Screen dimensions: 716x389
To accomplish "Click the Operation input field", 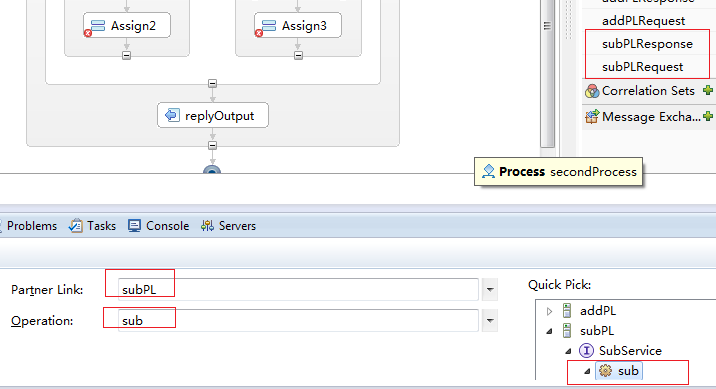I will pos(298,321).
